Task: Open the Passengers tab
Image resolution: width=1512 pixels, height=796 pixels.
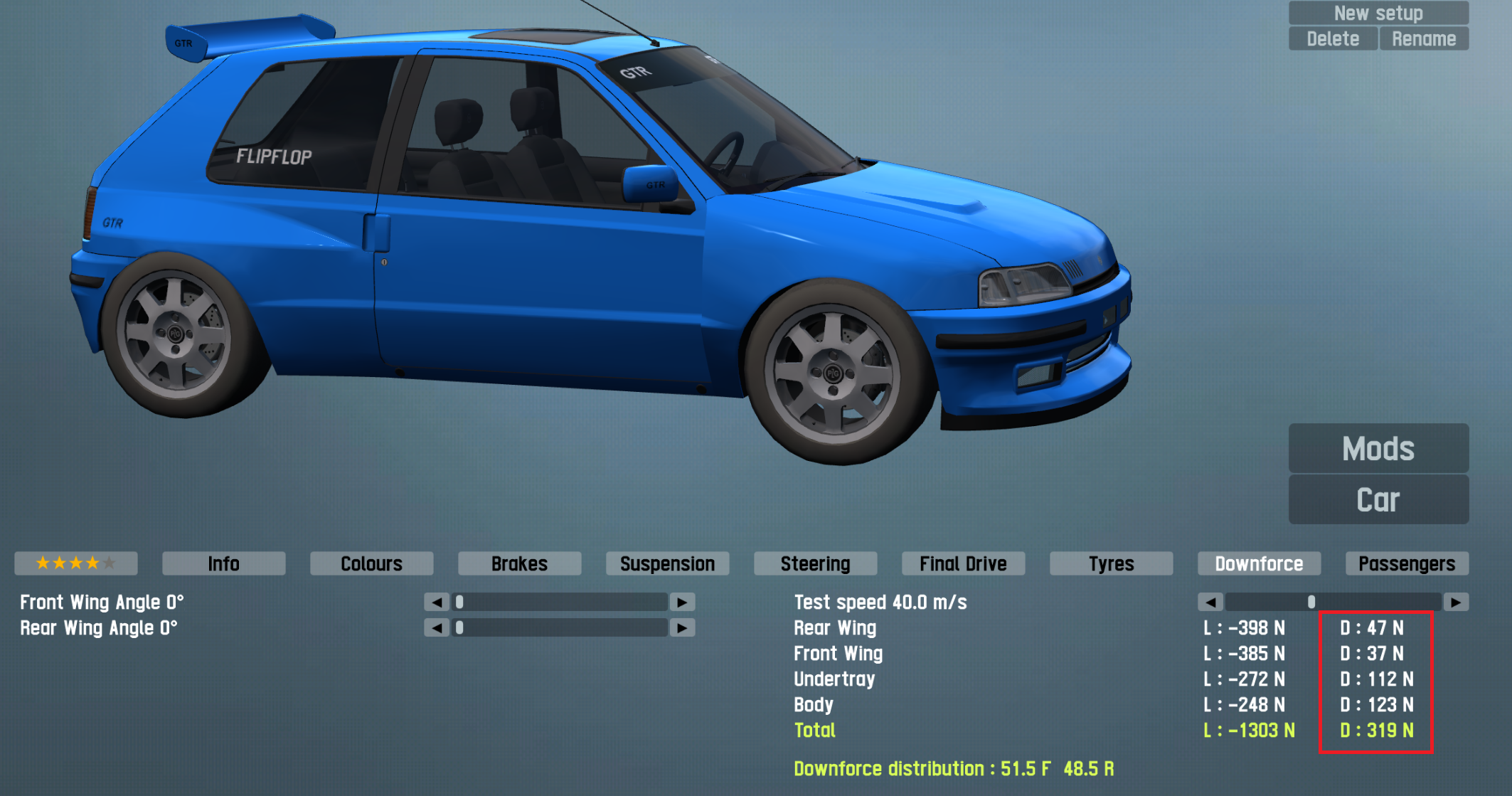Action: pyautogui.click(x=1407, y=563)
